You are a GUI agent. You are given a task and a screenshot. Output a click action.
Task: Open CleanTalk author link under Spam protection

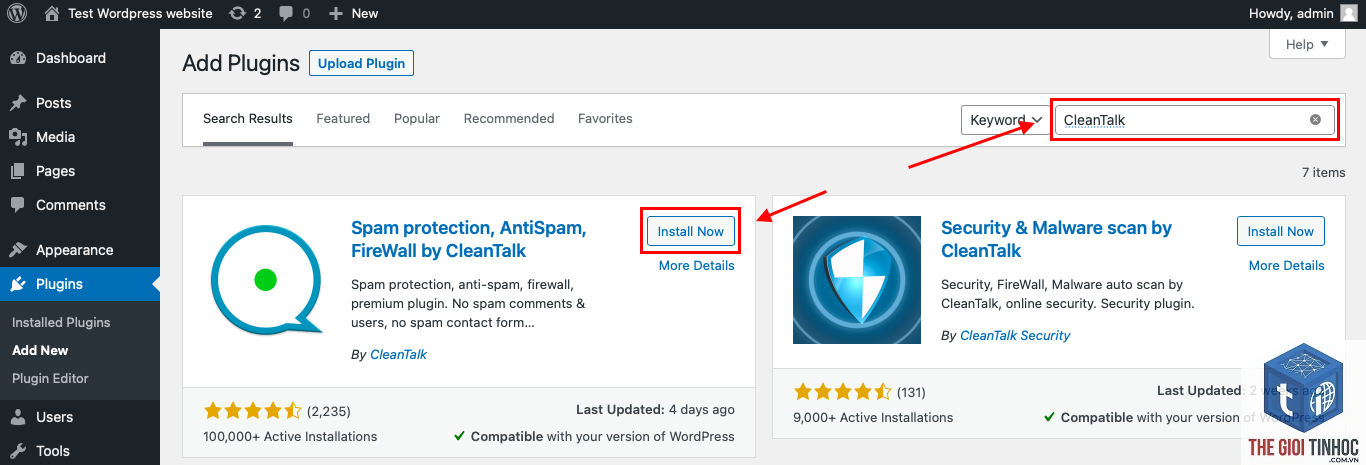399,354
